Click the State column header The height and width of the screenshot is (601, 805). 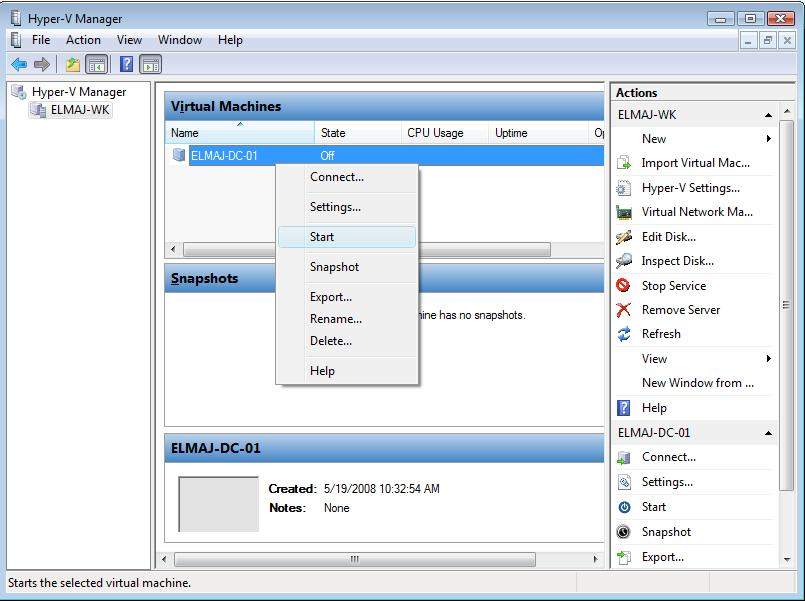point(358,132)
